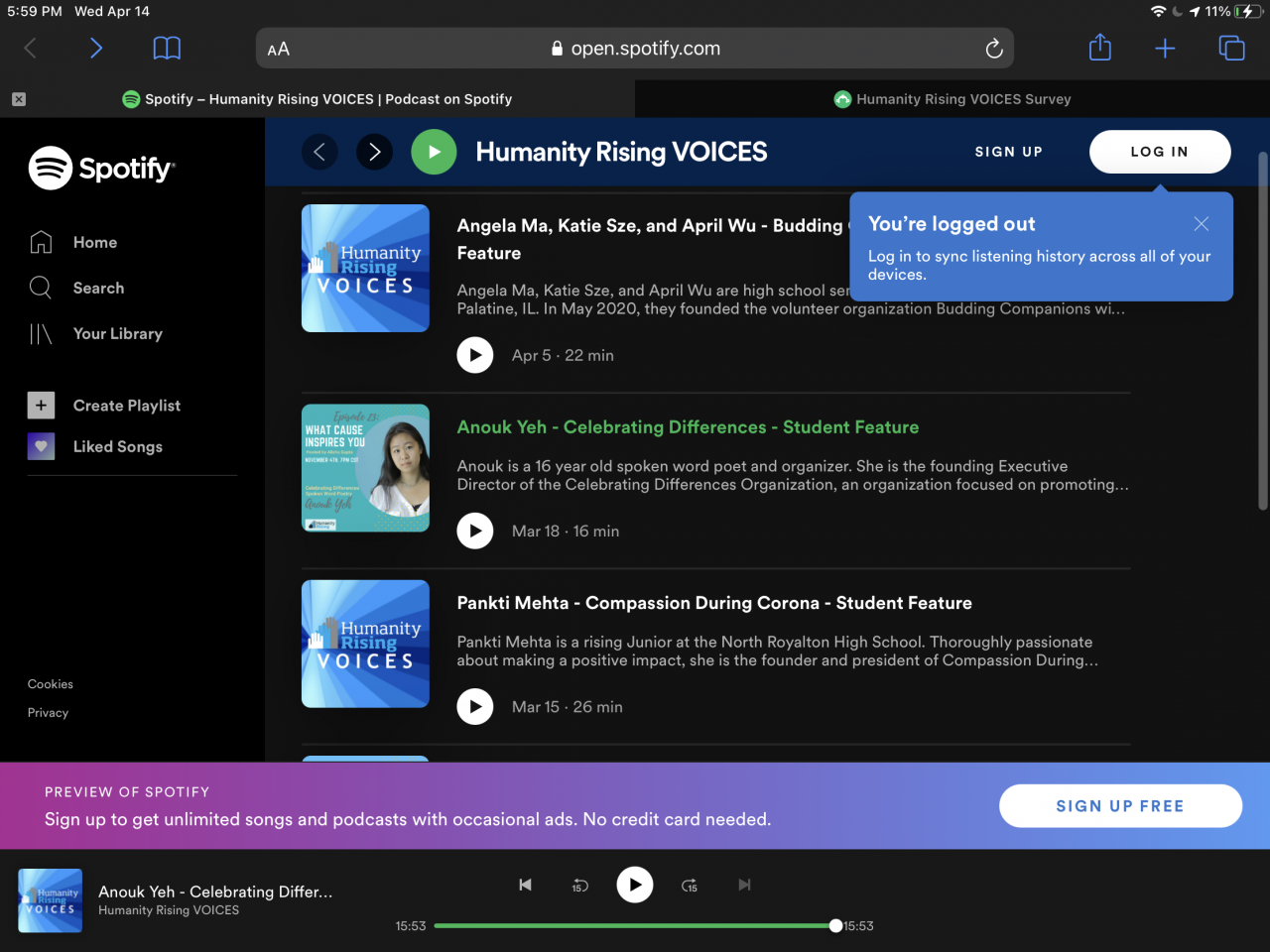Select the Spotify Humanity Rising VOICES tab

click(x=317, y=99)
